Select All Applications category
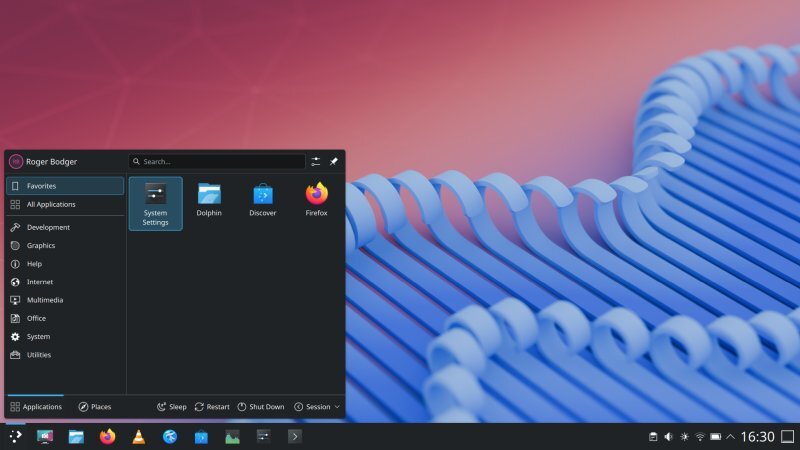The width and height of the screenshot is (800, 450). 65,204
